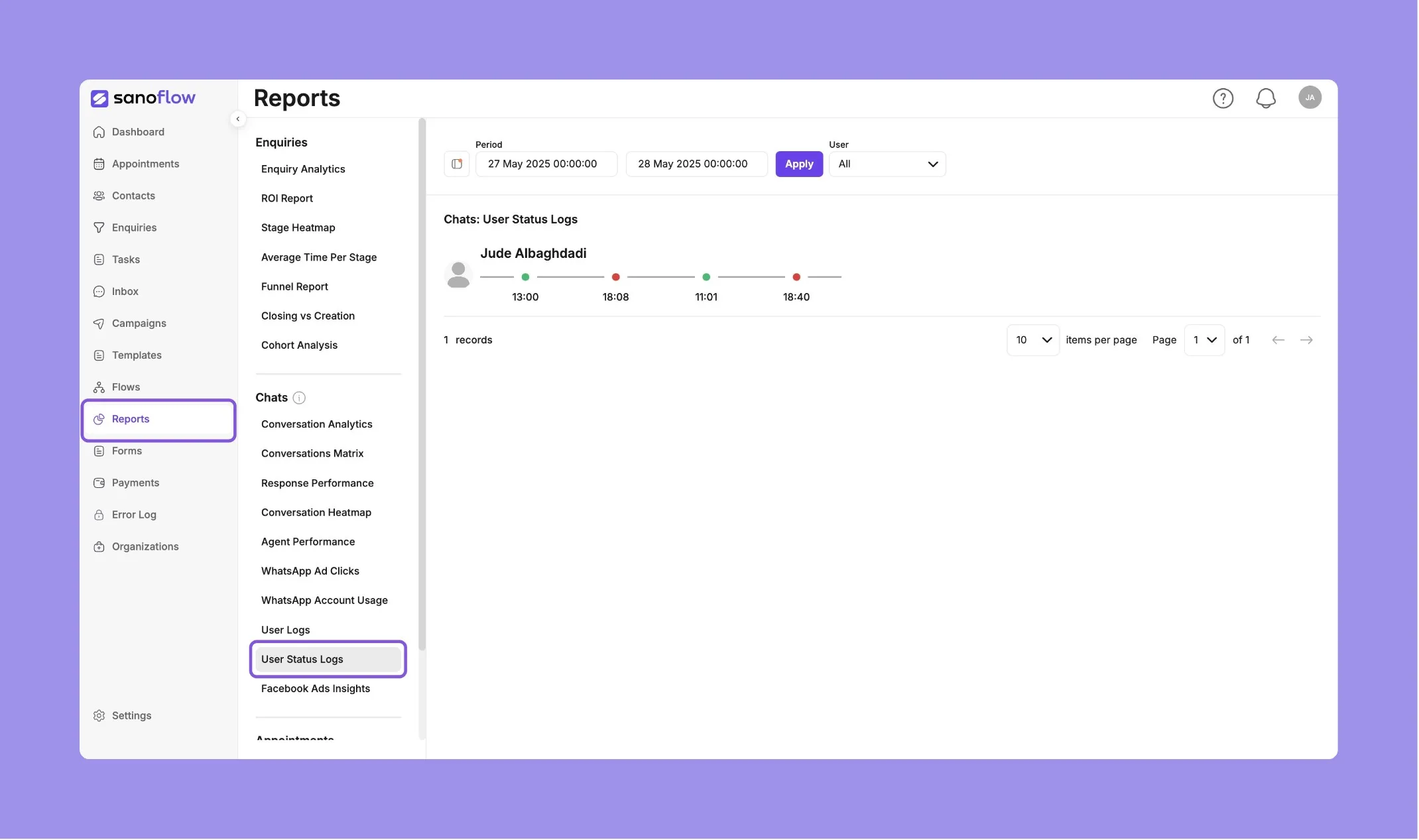Click the red status dot at 18:08
The width and height of the screenshot is (1419, 840).
coord(615,277)
